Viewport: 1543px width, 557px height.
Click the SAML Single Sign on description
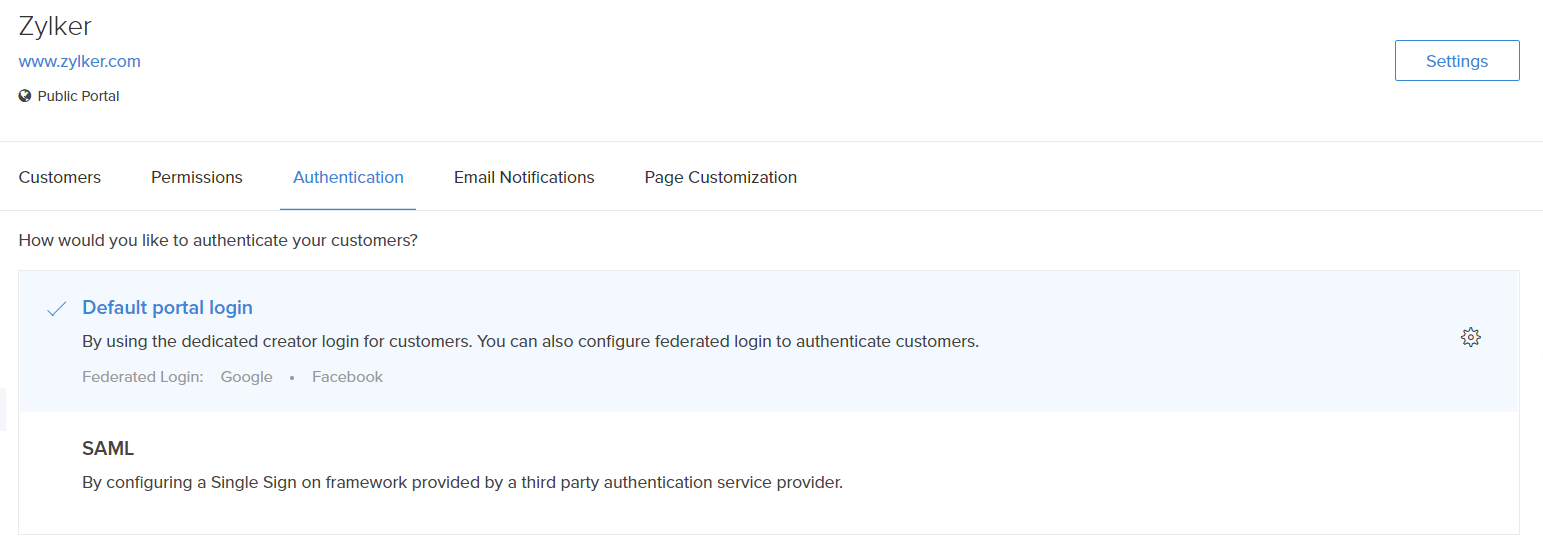[x=462, y=483]
